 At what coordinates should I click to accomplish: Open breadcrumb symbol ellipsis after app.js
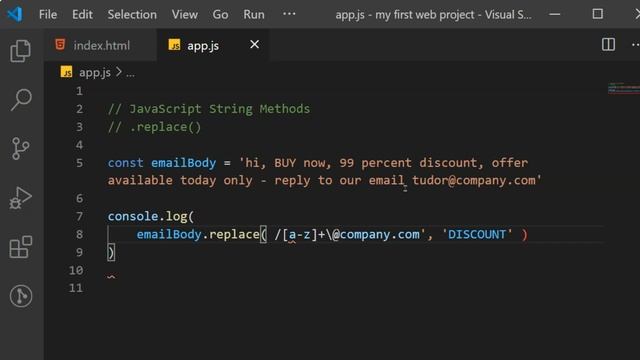[130, 73]
